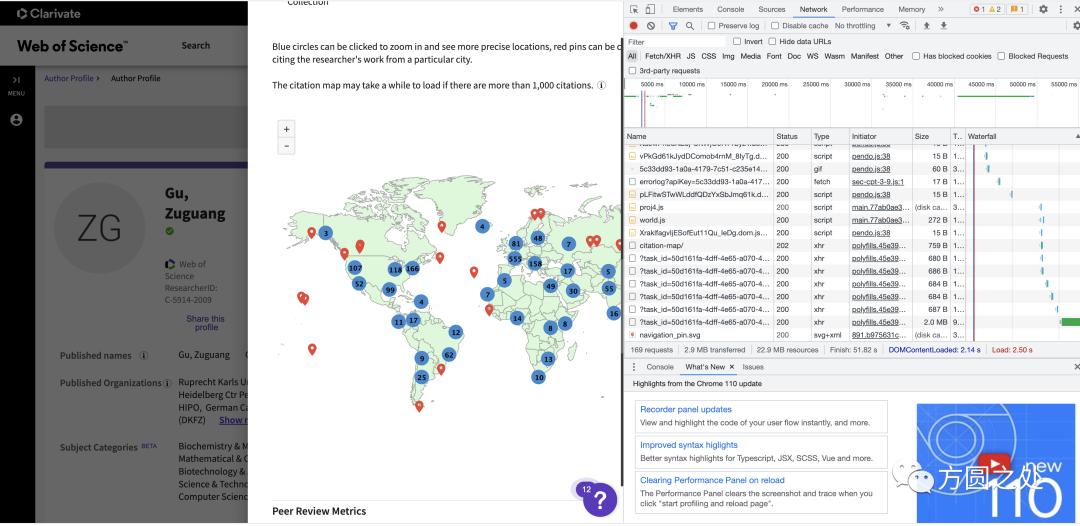This screenshot has height=526, width=1080.
Task: Open DevTools three-dot customize menu
Action: pos(1059,9)
